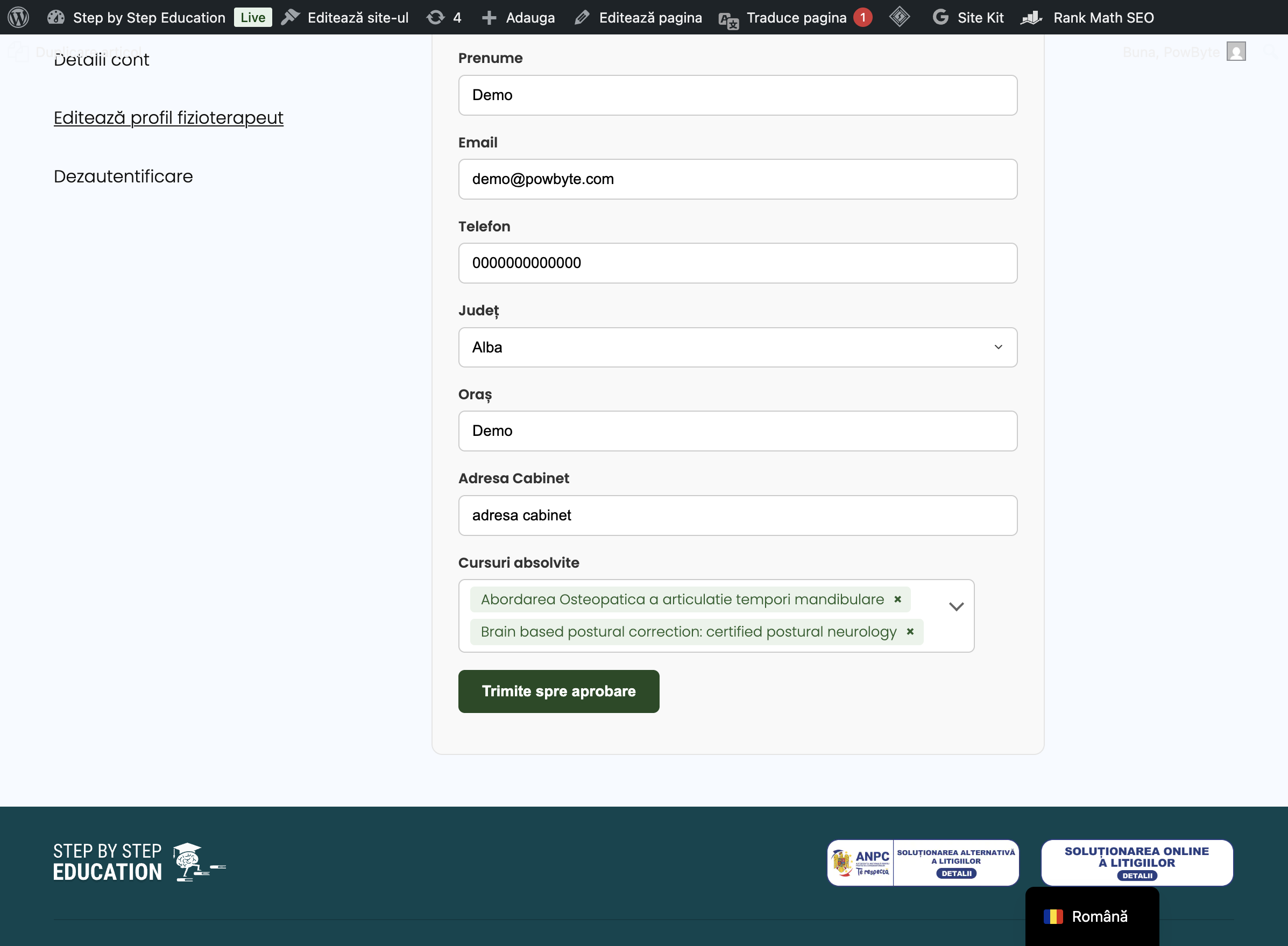Click the PowByte user avatar
The width and height of the screenshot is (1288, 946).
coord(1236,51)
